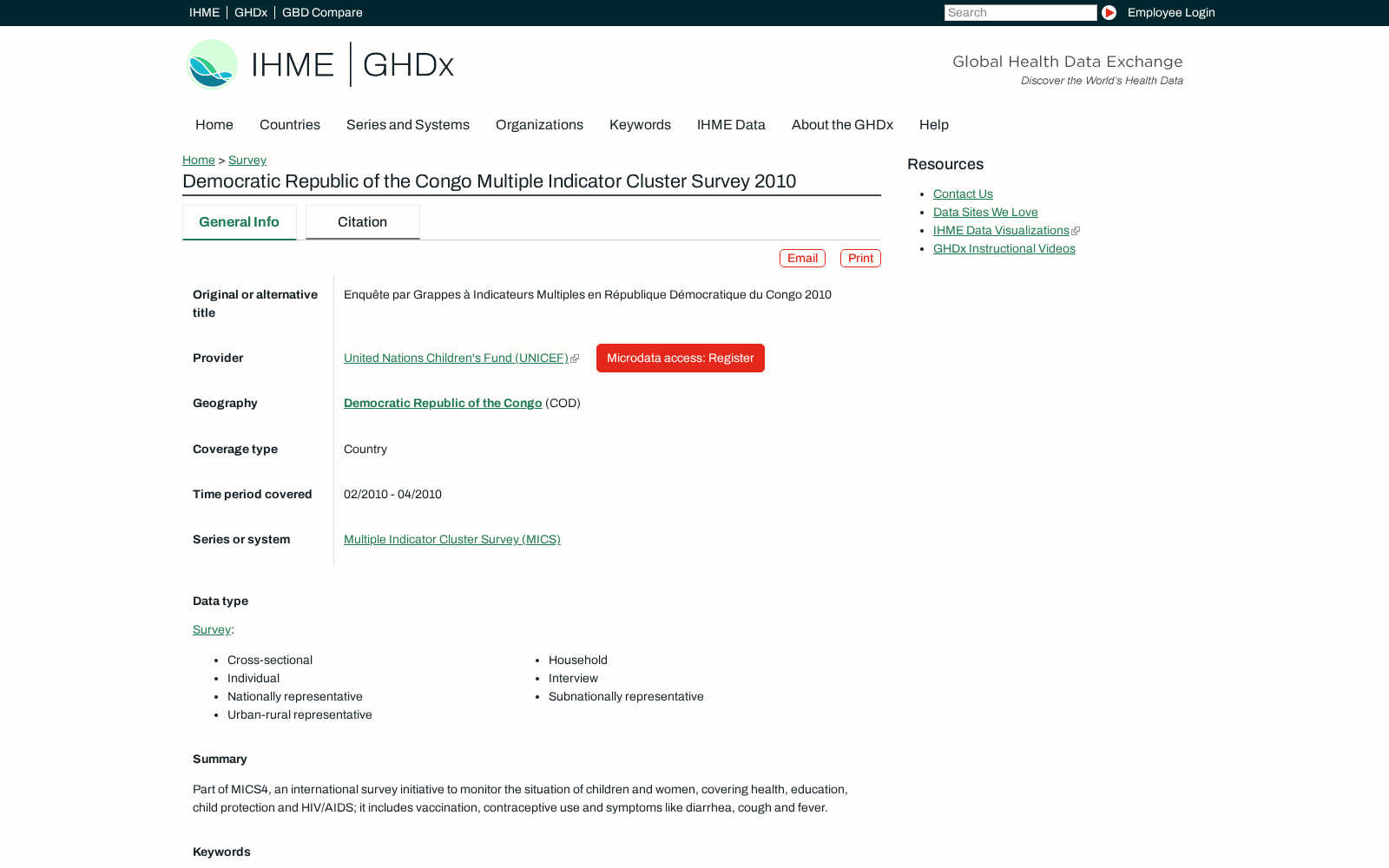Open GHDx Instructional Videos link
This screenshot has width=1389, height=868.
pos(1004,248)
